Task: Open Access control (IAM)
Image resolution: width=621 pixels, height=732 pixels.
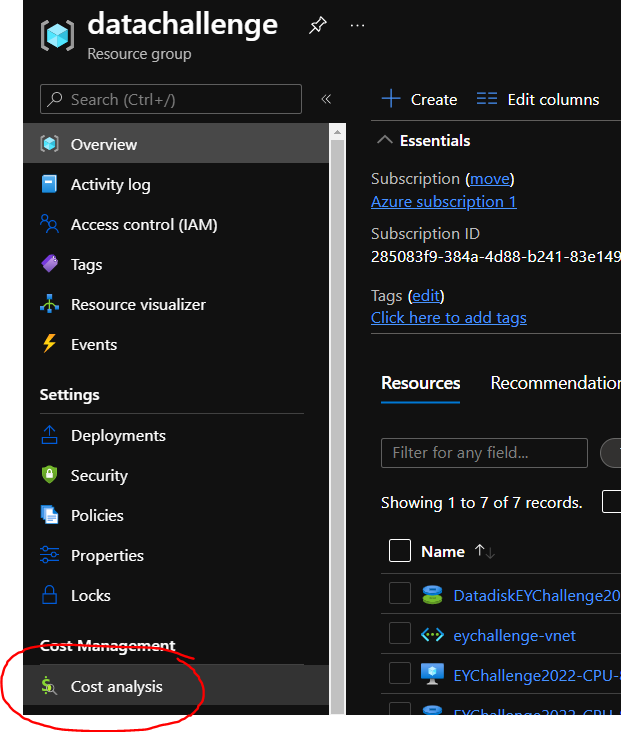Action: click(176, 224)
